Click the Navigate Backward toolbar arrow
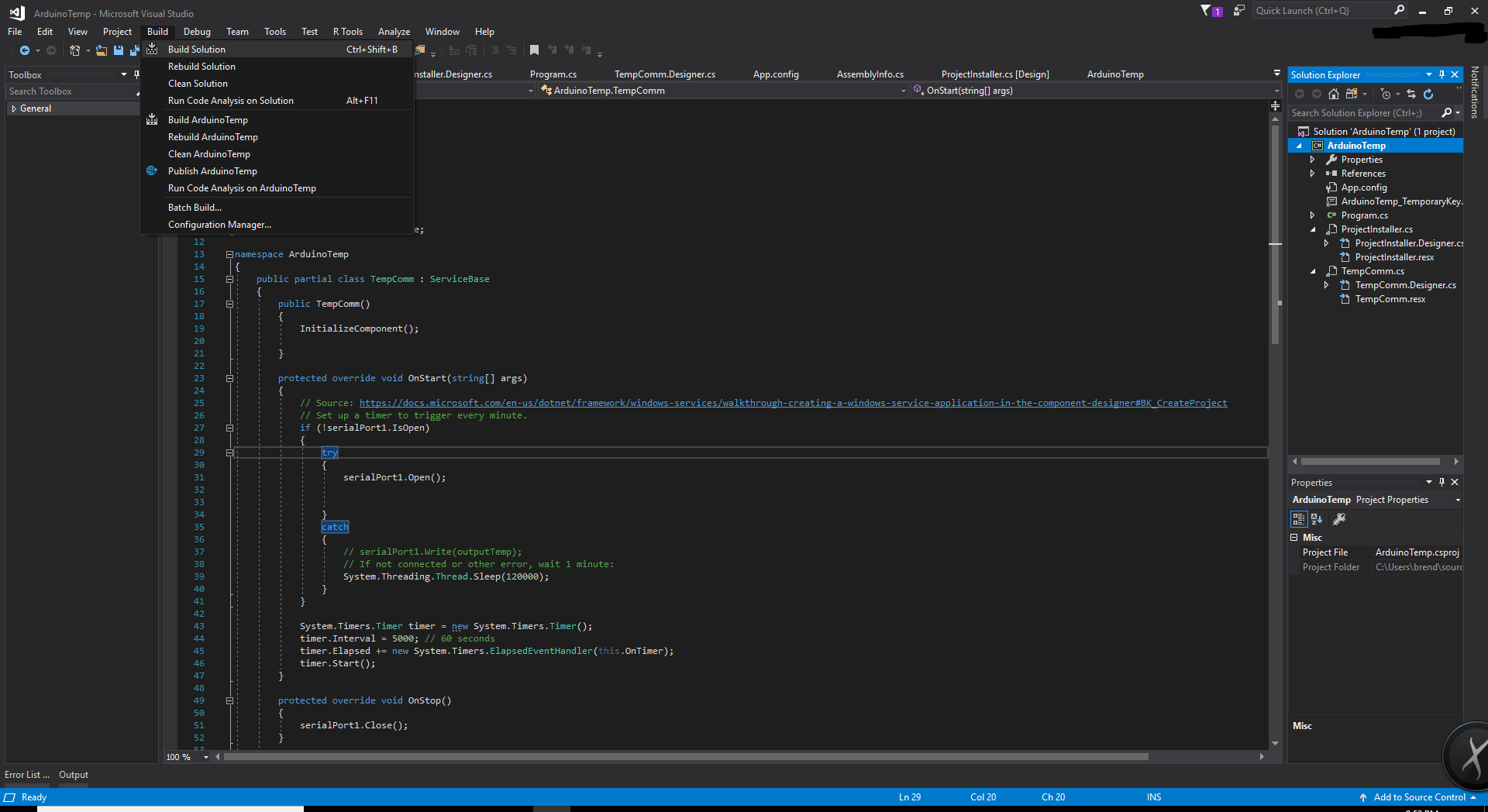Screen dimensions: 1488x812 (25, 50)
